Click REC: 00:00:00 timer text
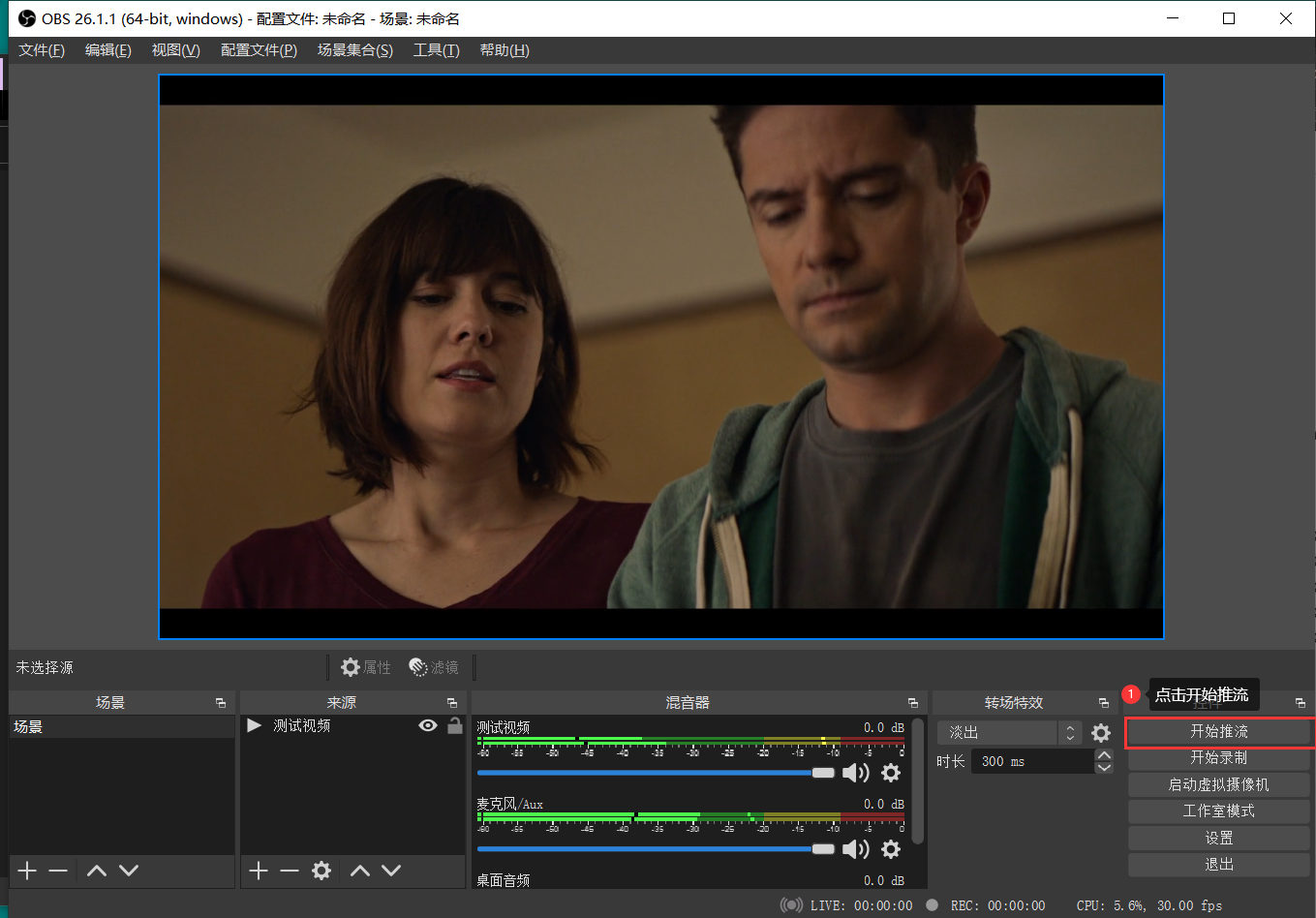1316x918 pixels. 998,905
